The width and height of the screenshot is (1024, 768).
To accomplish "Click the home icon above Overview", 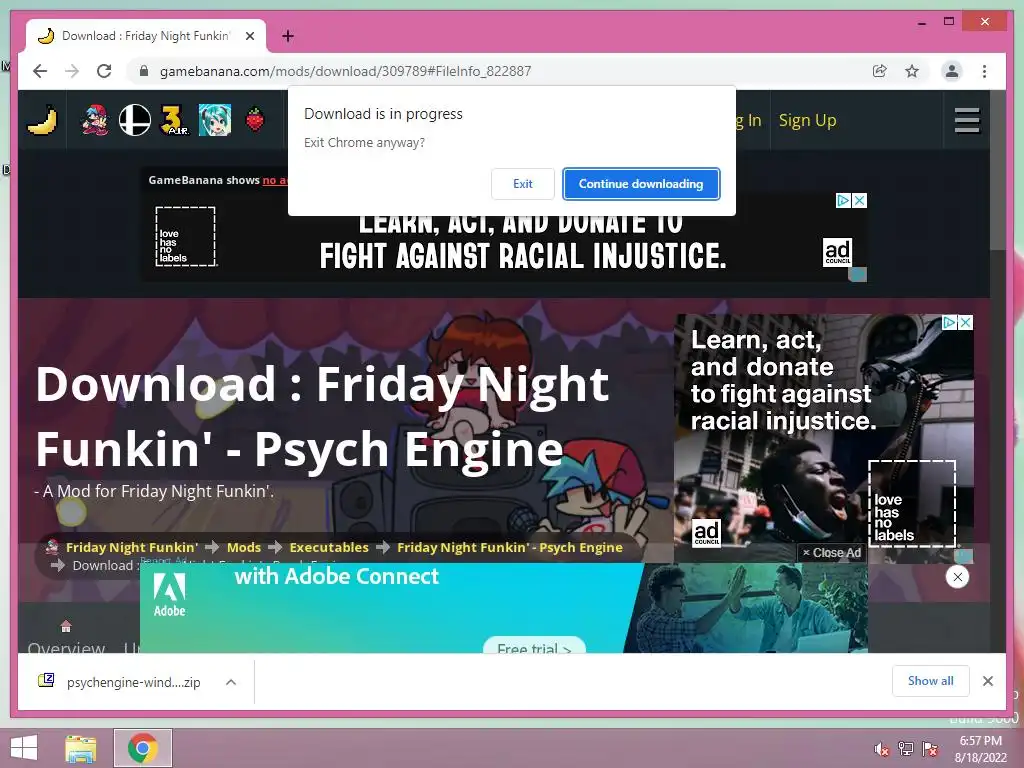I will [65, 626].
